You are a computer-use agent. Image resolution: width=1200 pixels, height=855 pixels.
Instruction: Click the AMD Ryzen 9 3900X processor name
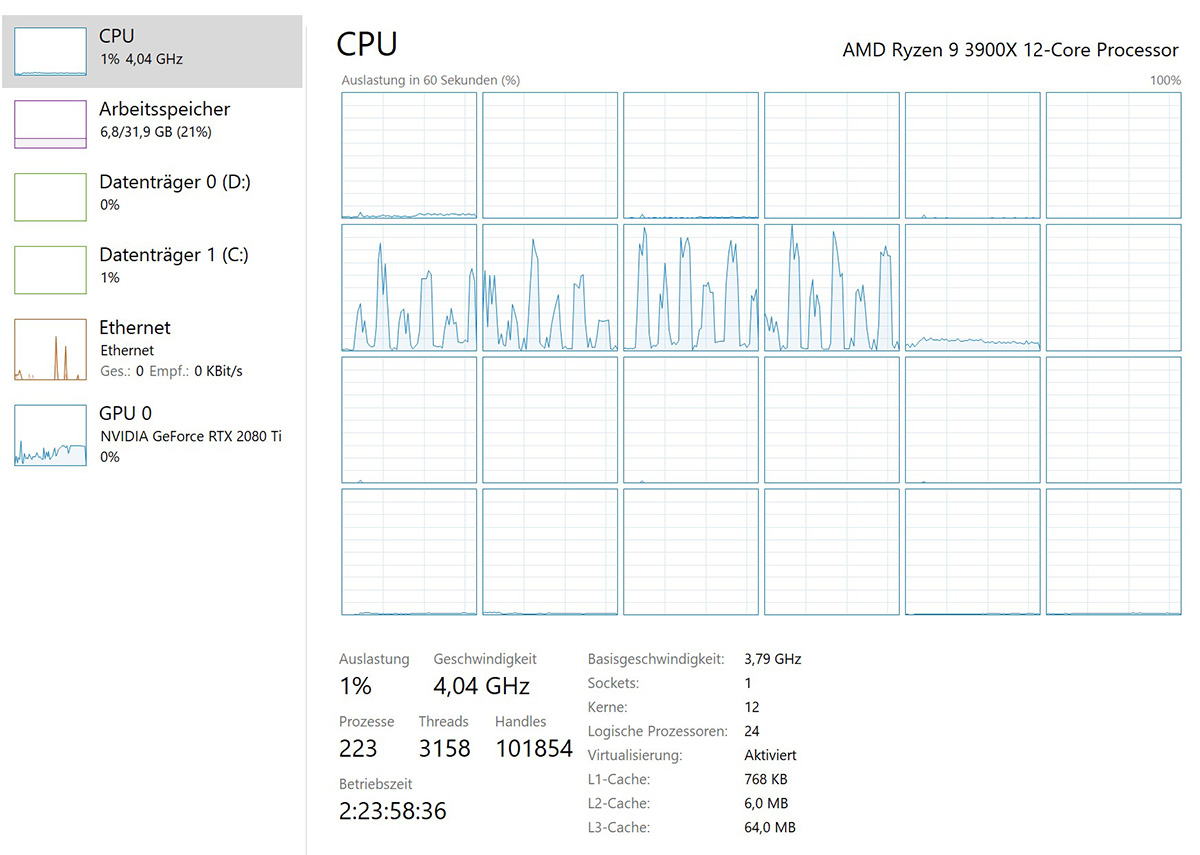point(1010,49)
